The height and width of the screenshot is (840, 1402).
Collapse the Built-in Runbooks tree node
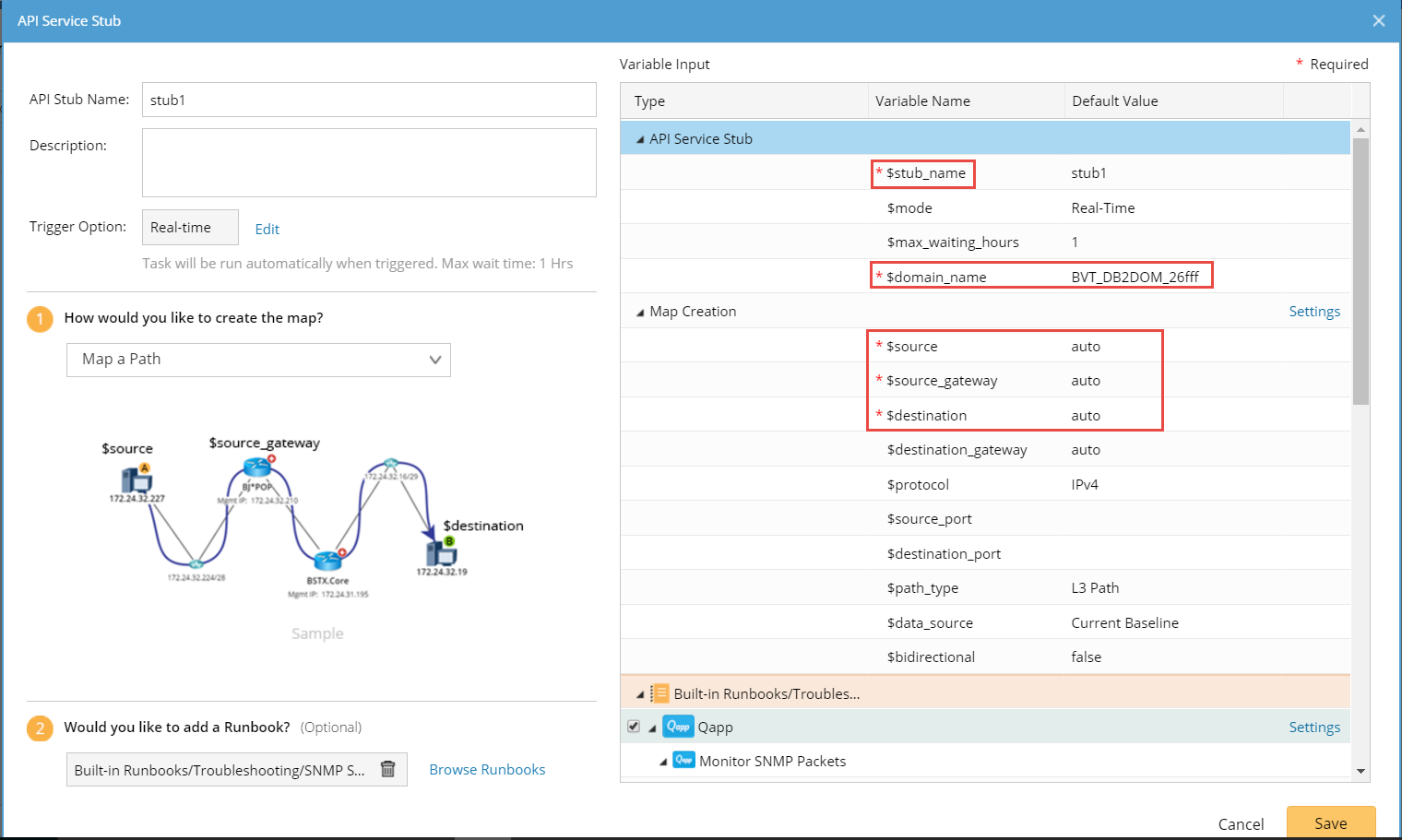[640, 694]
